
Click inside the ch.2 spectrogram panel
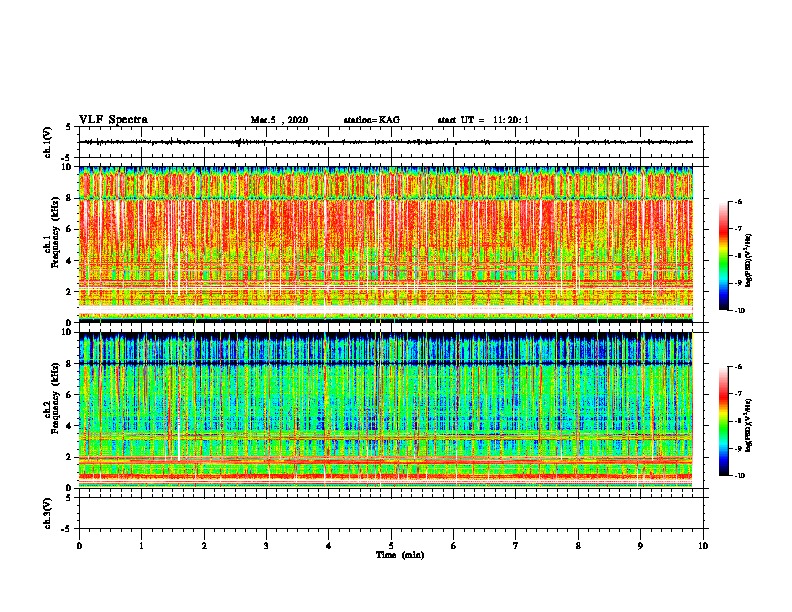tap(386, 410)
